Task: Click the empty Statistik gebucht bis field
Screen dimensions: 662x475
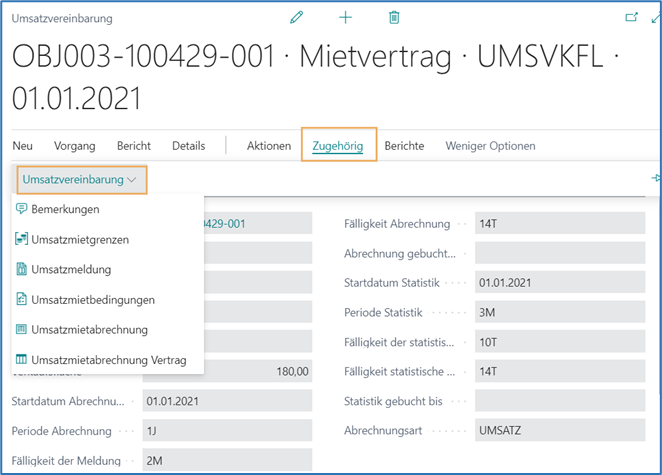Action: click(x=560, y=401)
